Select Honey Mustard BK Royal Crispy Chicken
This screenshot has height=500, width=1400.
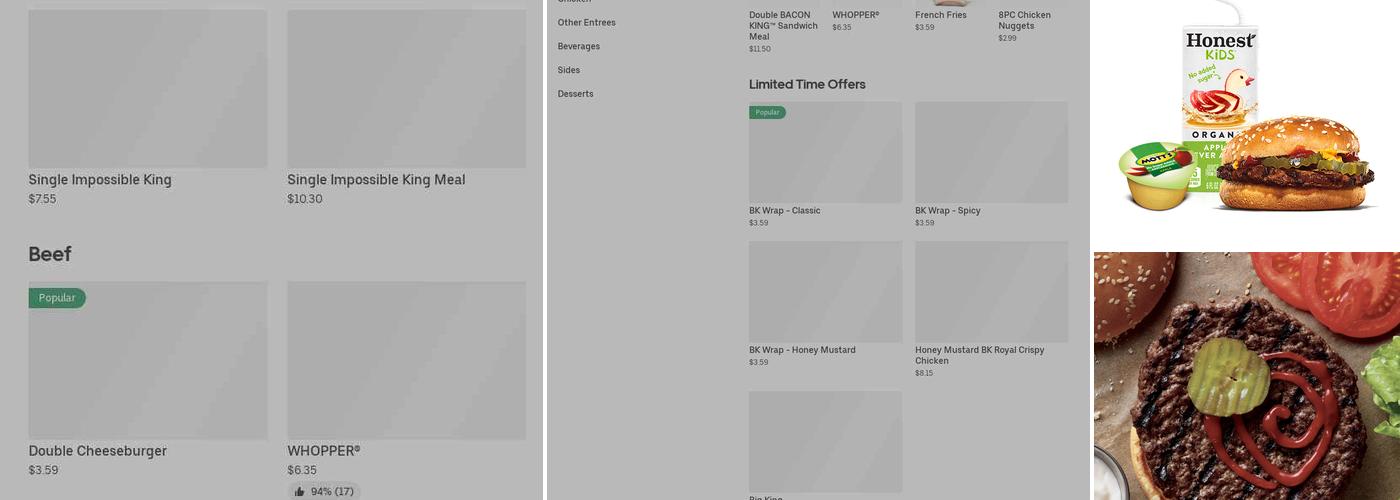click(979, 355)
